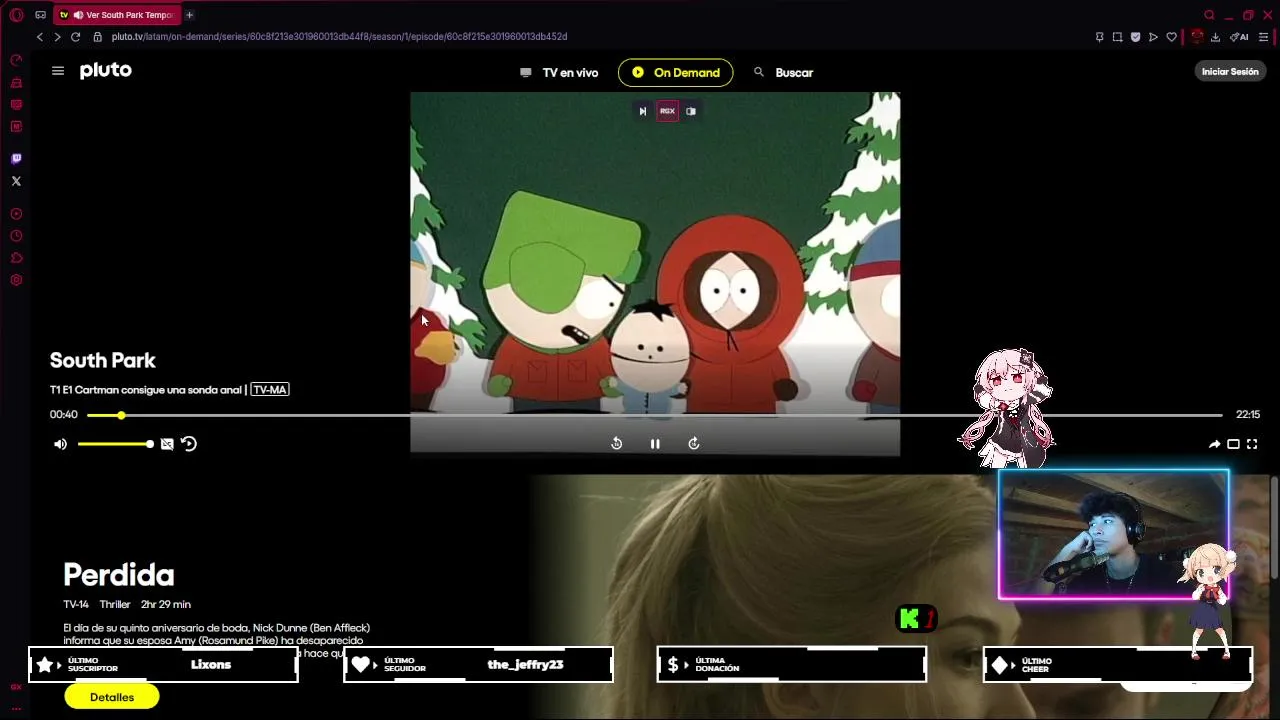Toggle subtitles closed-caption icon
1280x720 pixels.
(x=167, y=444)
